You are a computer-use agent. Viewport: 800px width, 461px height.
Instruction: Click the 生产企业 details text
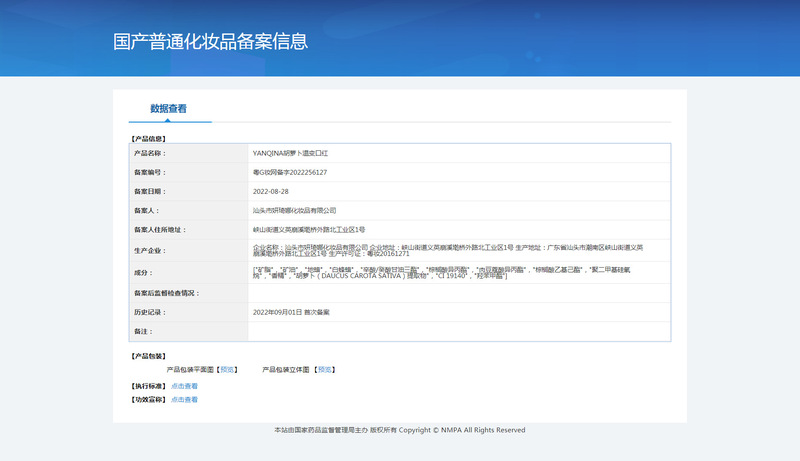coord(448,250)
